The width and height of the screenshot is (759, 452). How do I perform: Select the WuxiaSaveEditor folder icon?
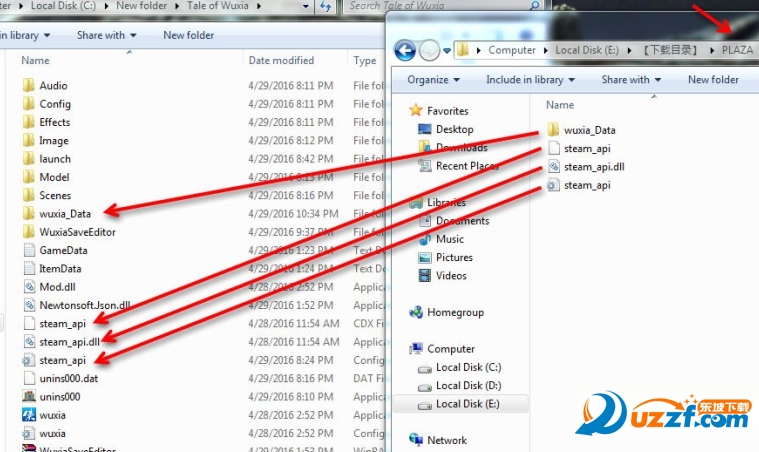click(29, 232)
